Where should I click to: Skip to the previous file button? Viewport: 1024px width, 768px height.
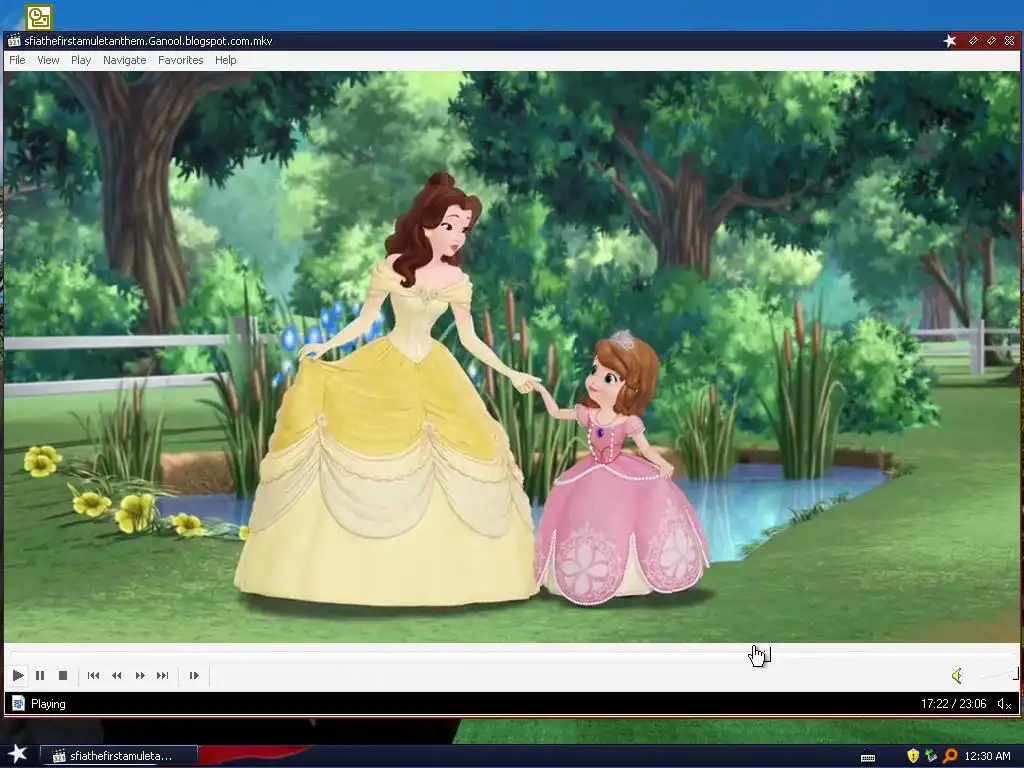(93, 675)
